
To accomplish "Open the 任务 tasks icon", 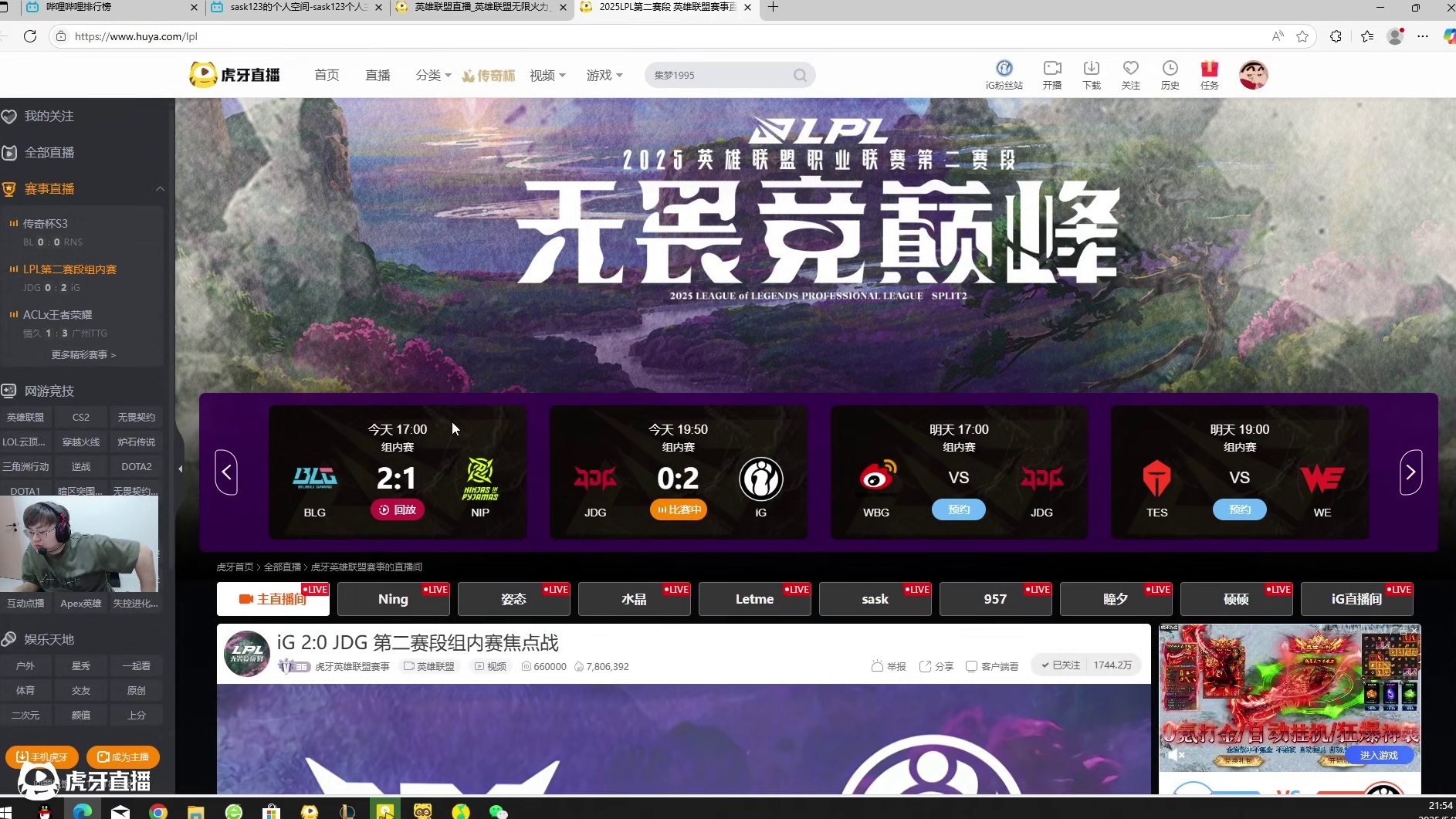I will click(1208, 68).
